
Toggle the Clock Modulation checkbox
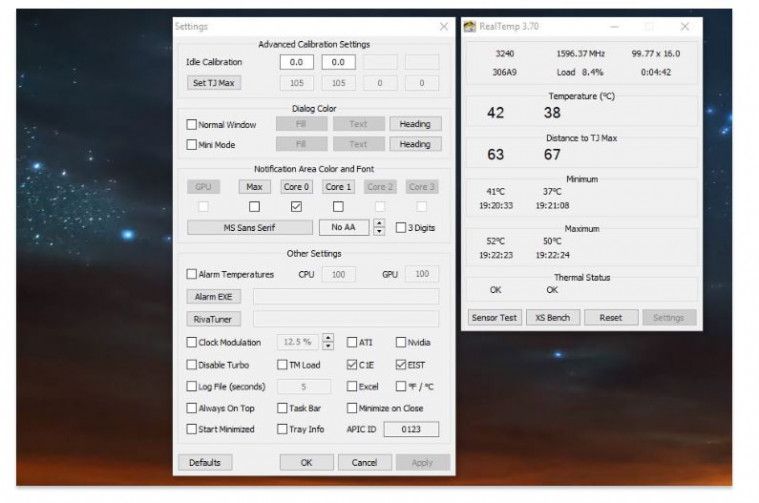pos(192,342)
